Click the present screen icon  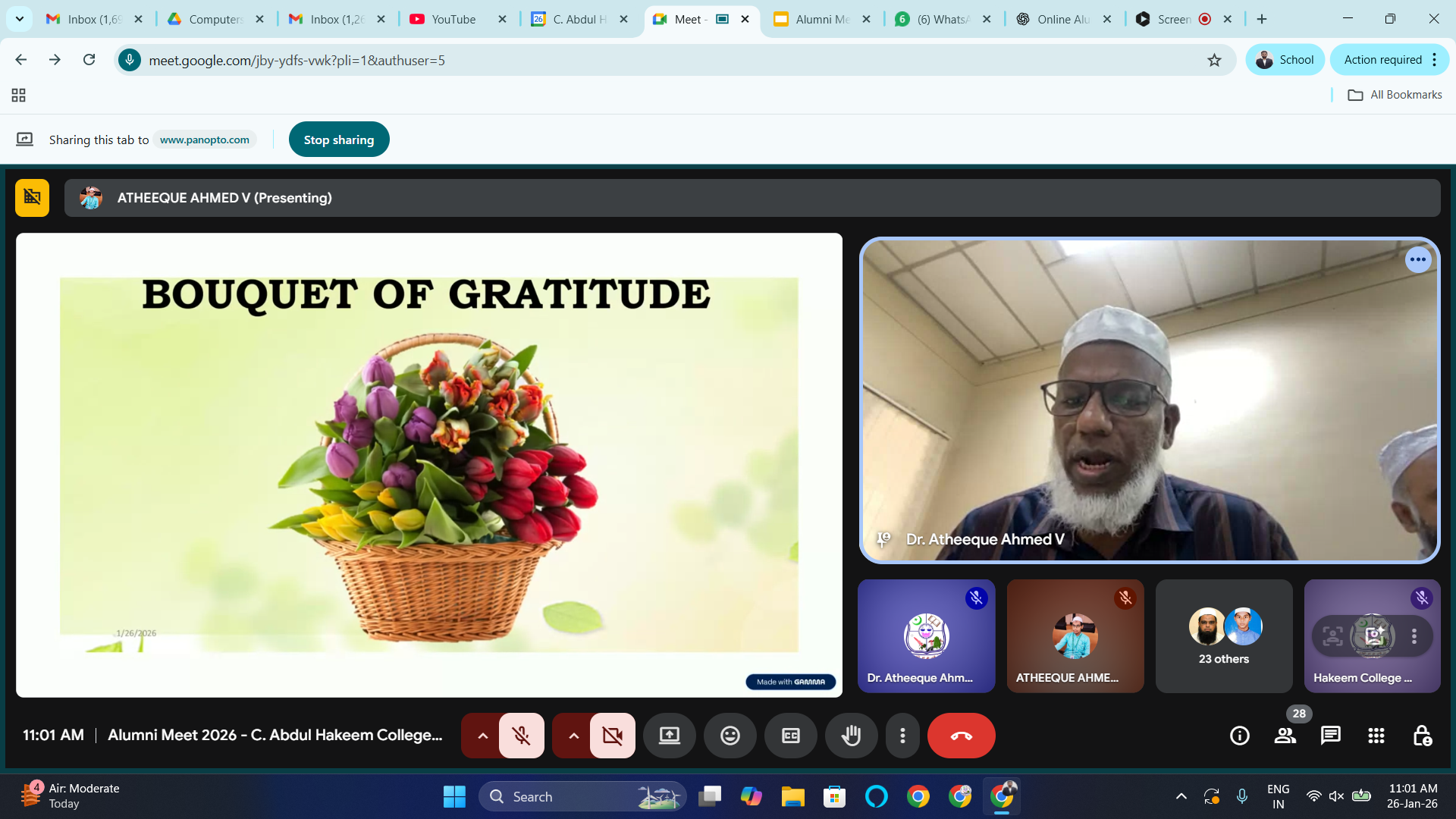click(x=669, y=736)
